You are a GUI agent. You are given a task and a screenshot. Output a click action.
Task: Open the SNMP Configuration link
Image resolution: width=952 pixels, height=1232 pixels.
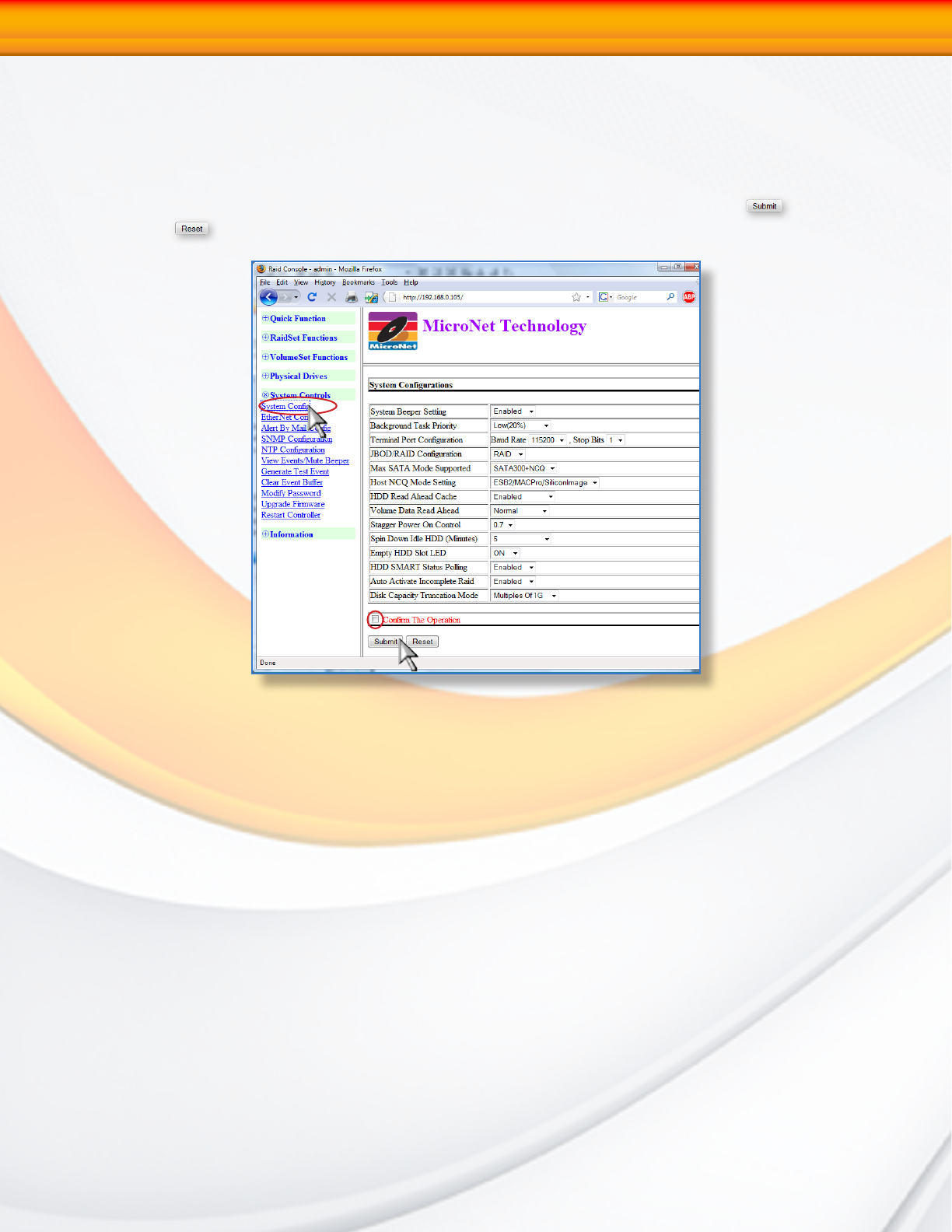(x=296, y=439)
